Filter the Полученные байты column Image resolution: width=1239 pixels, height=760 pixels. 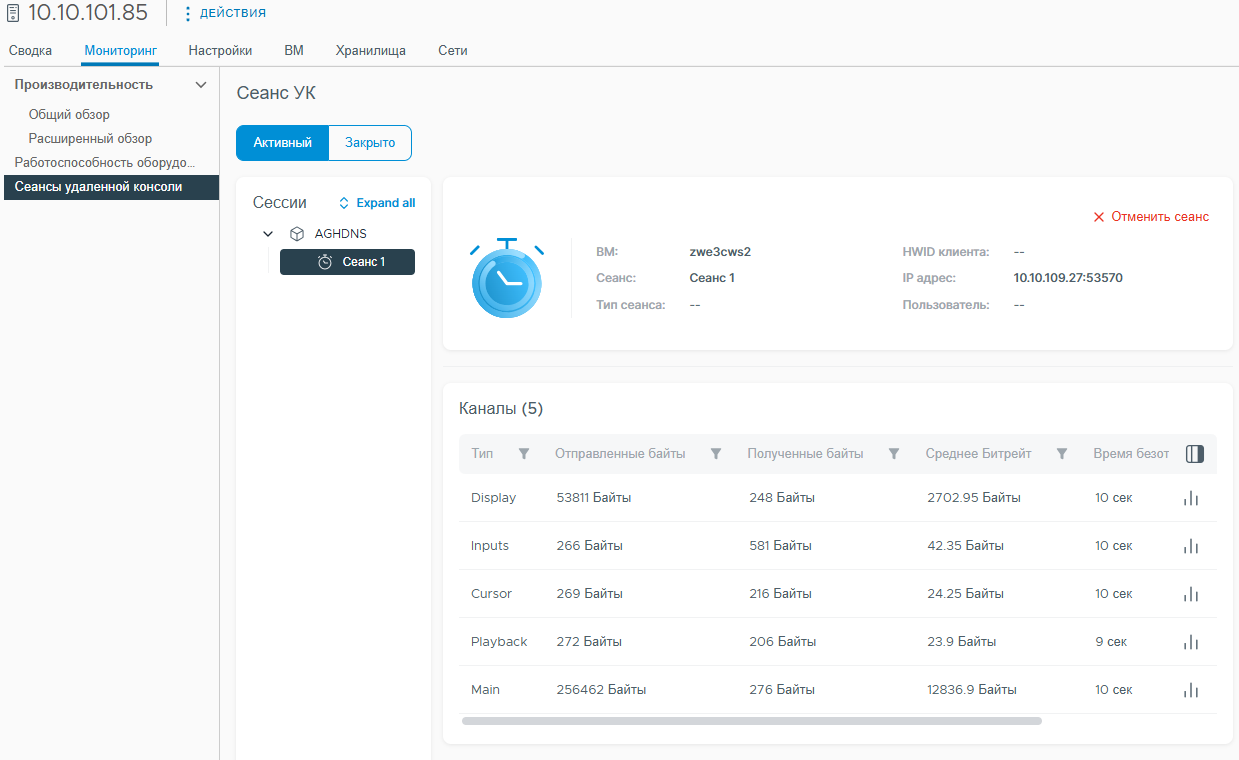pos(894,454)
